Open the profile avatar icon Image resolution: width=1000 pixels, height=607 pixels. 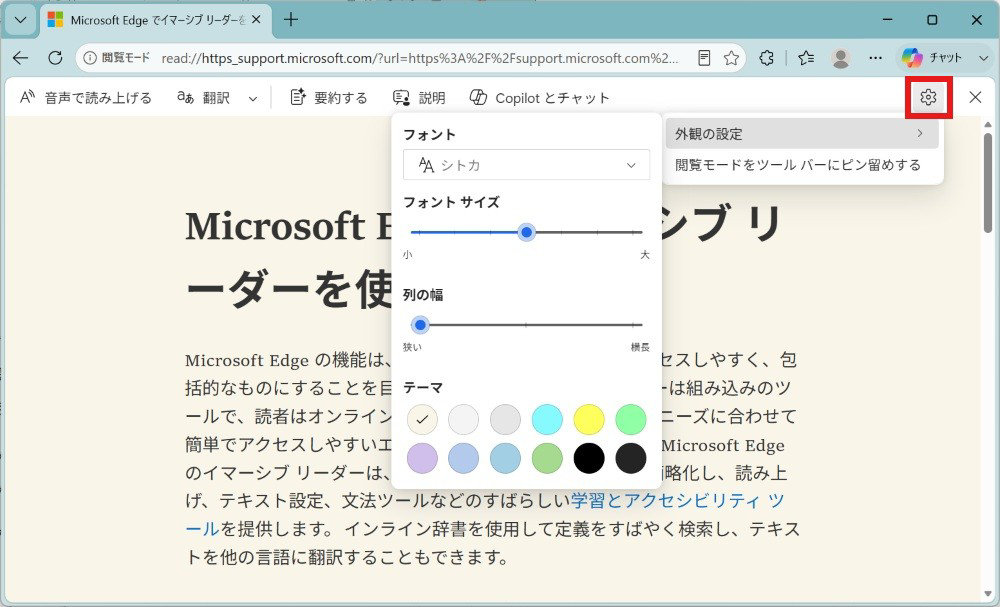841,58
